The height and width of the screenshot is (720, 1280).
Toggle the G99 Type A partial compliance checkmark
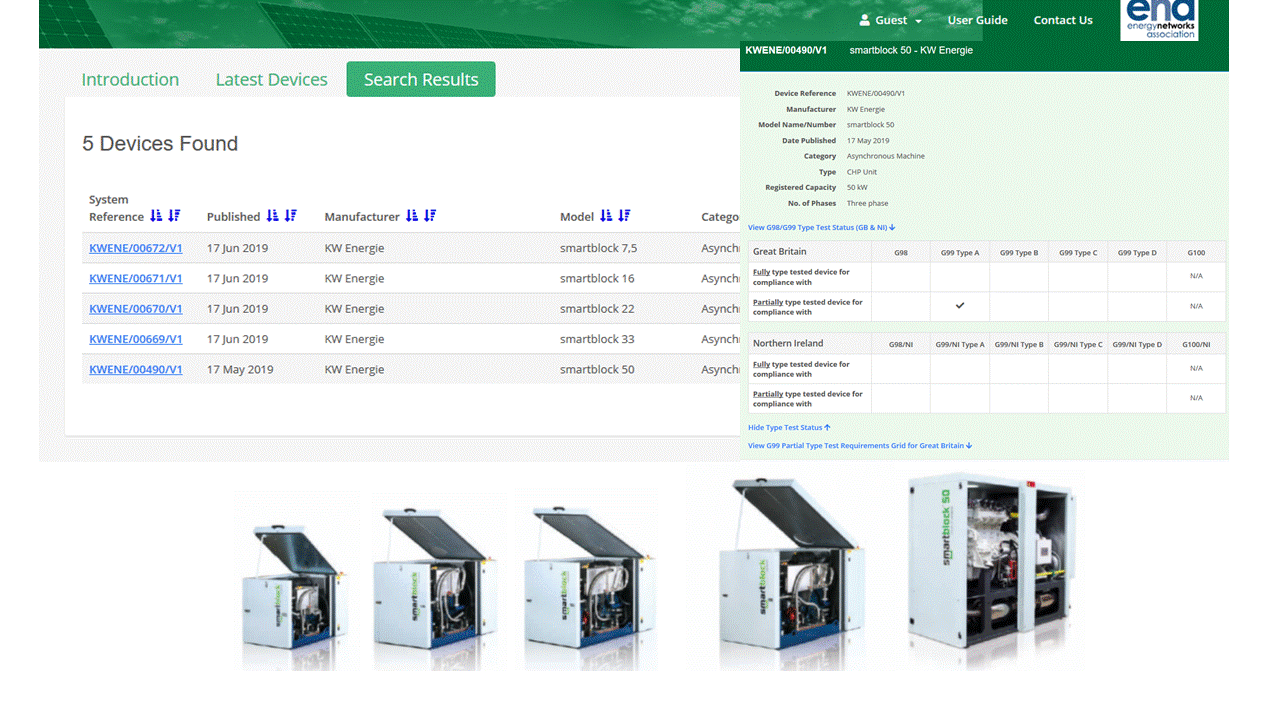[960, 307]
